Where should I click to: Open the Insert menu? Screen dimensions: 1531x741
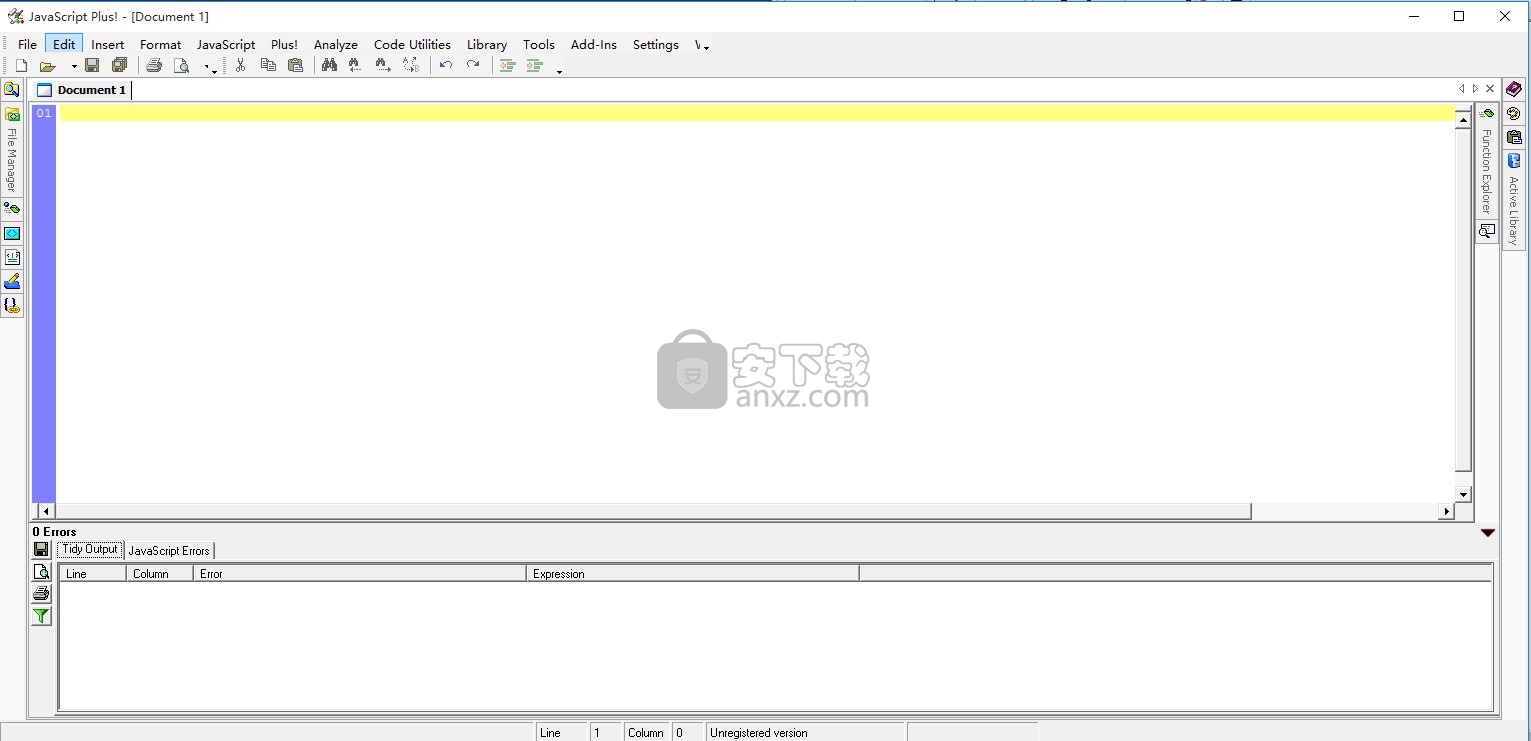point(108,44)
